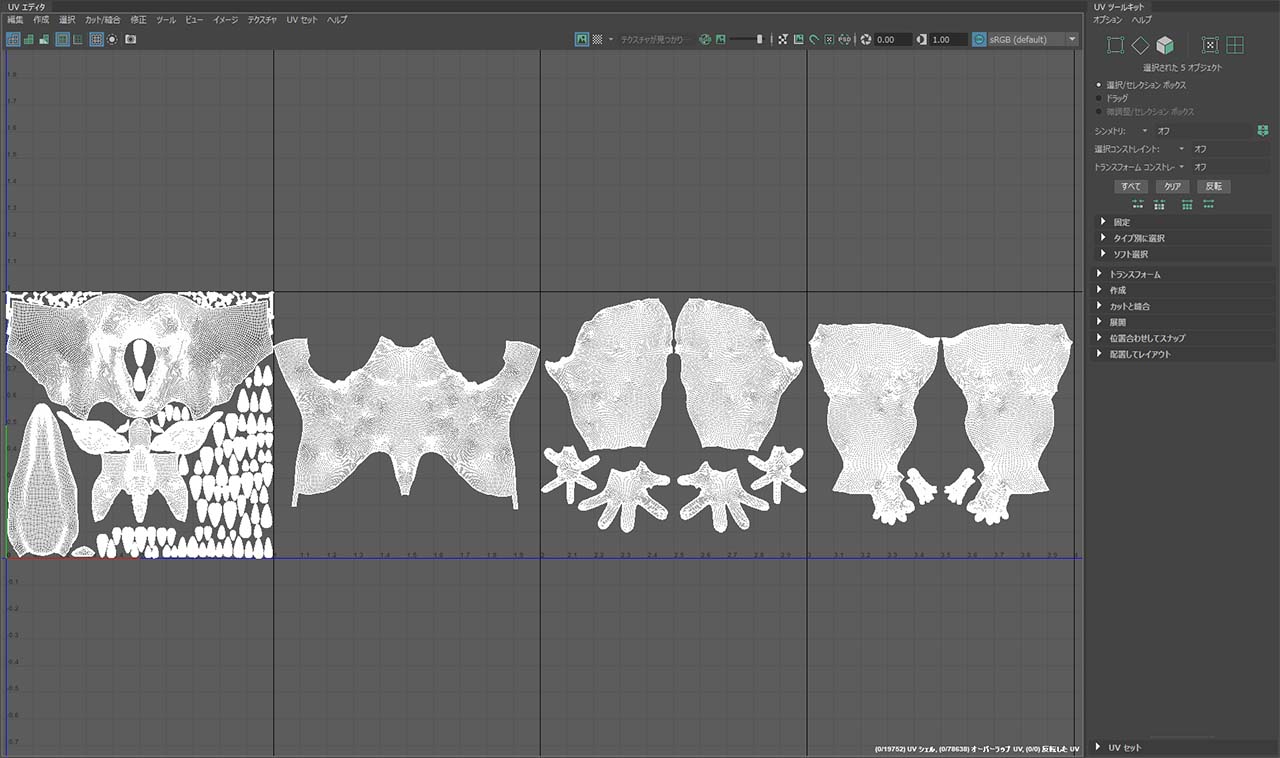
Task: Click the 反転 button
Action: 1214,187
